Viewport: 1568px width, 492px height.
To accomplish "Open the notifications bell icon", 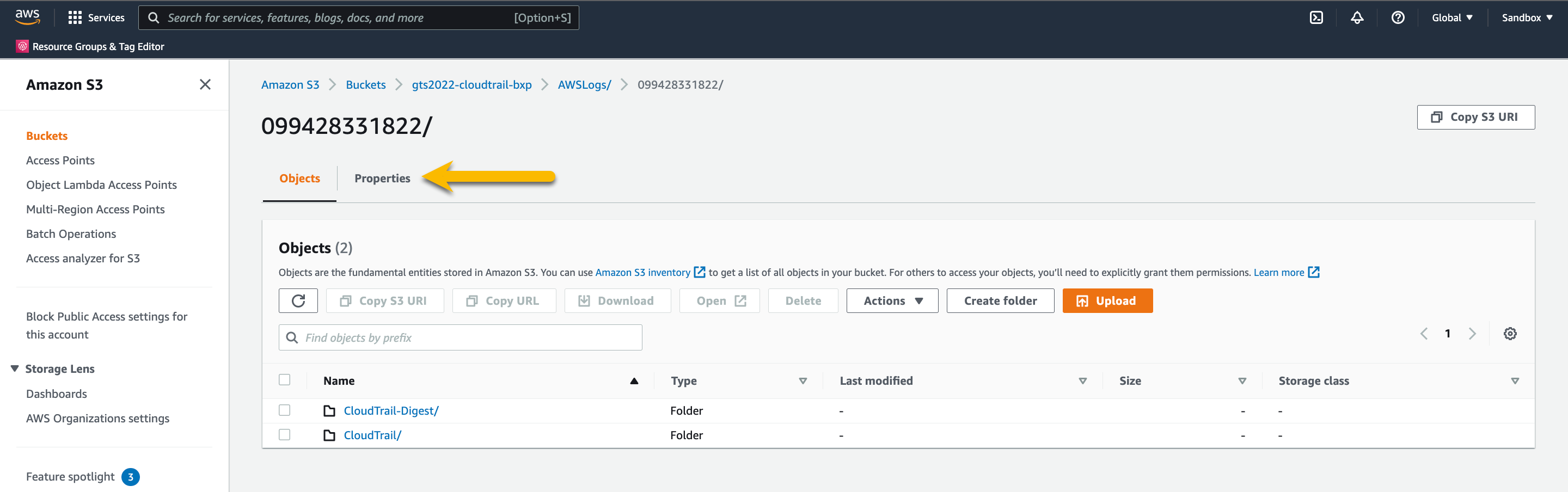I will (x=1357, y=17).
